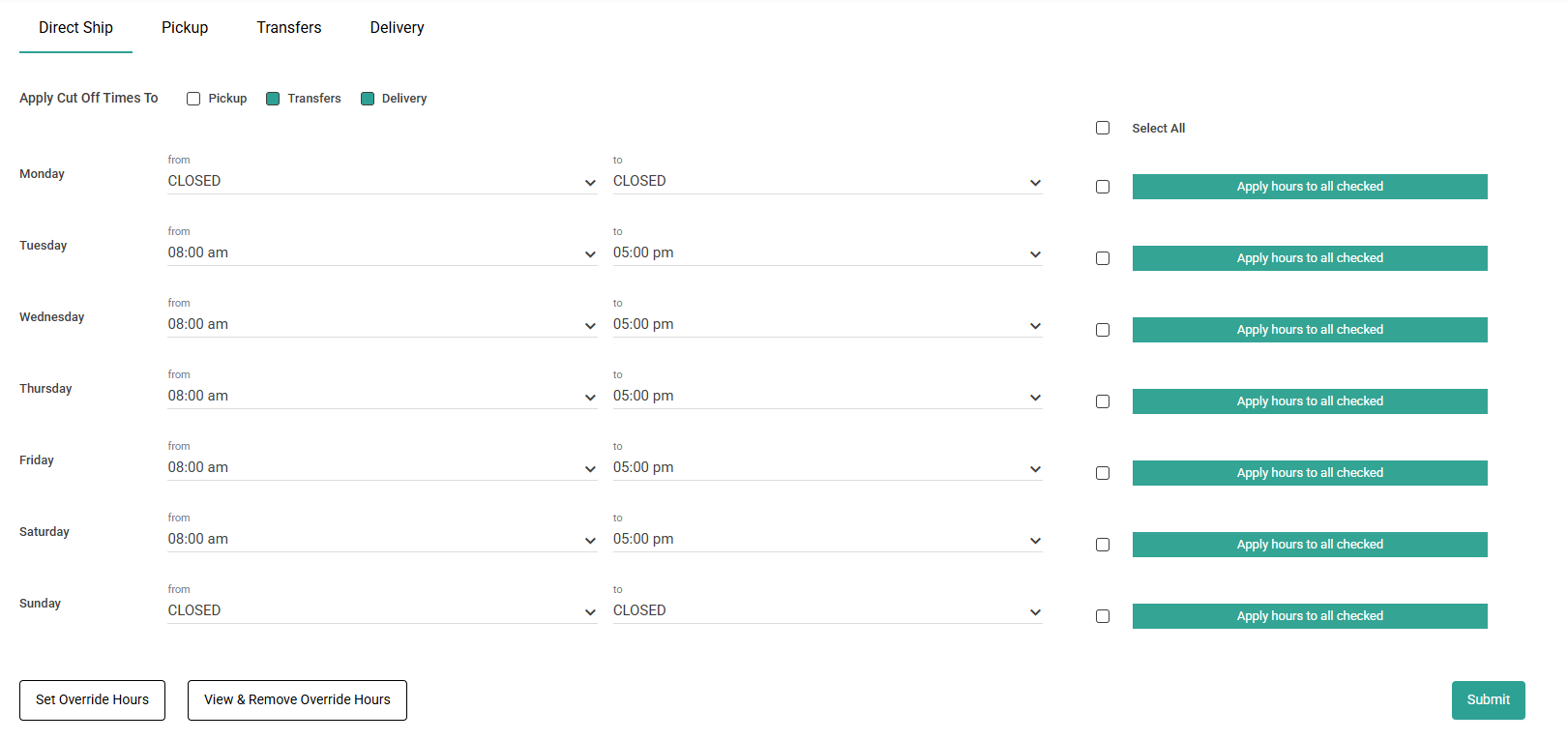The image size is (1568, 741).
Task: Check the Saturday row checkbox
Action: (x=1103, y=545)
